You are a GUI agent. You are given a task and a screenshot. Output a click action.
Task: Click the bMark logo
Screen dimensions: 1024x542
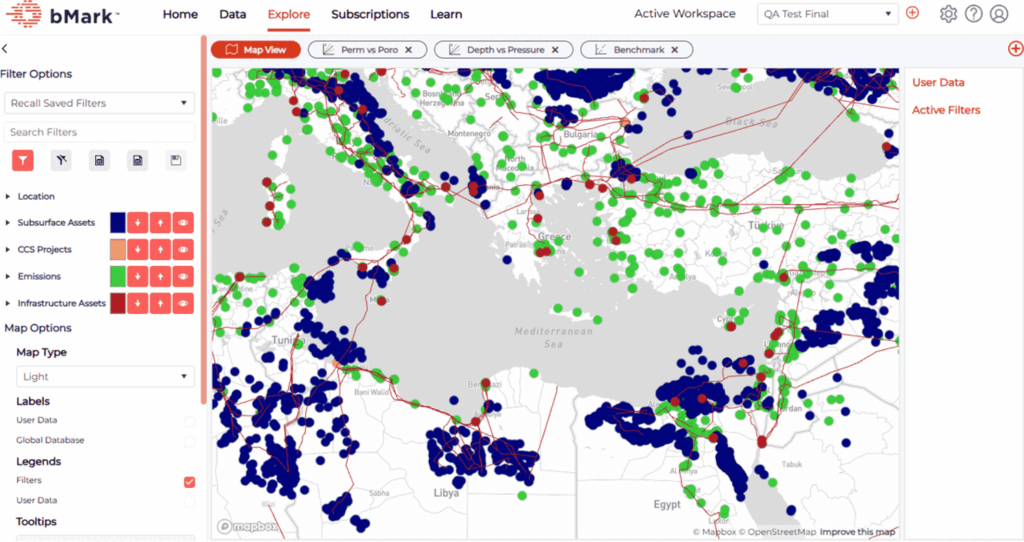(63, 14)
